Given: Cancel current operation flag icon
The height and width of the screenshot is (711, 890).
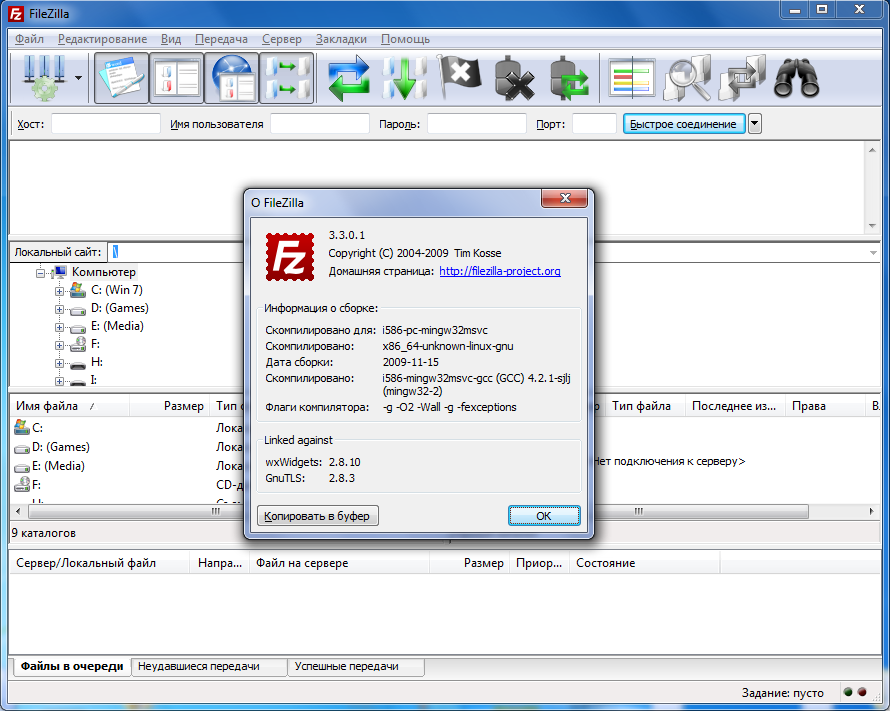Looking at the screenshot, I should [459, 78].
